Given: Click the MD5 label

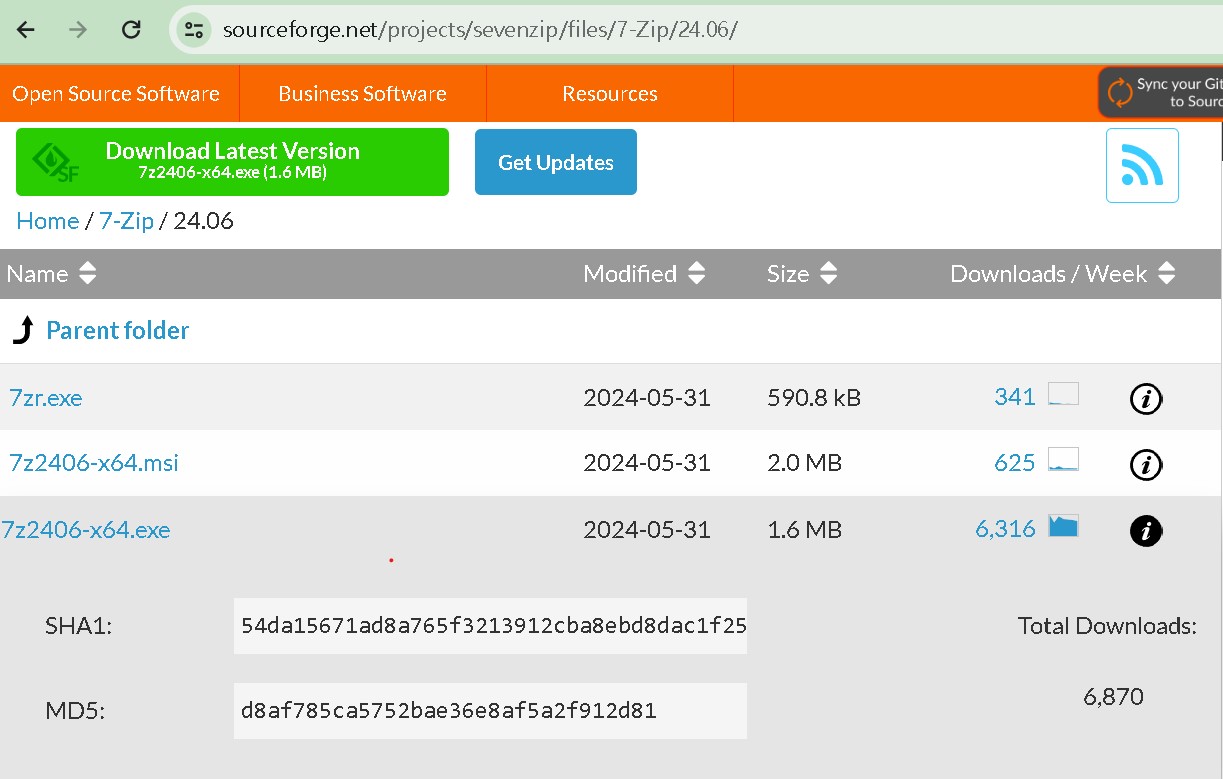Looking at the screenshot, I should (75, 712).
